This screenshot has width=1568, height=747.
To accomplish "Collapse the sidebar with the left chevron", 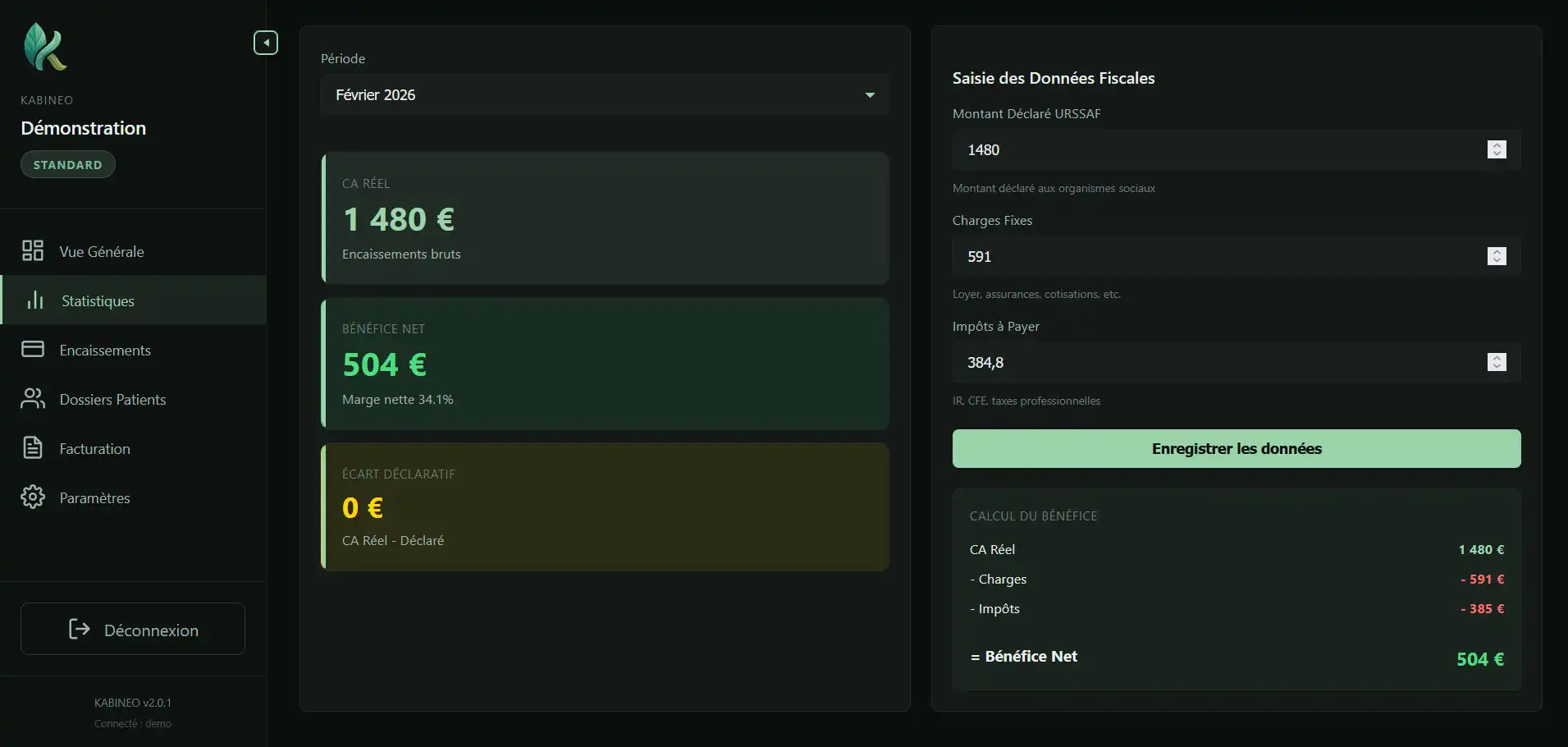I will (x=266, y=43).
